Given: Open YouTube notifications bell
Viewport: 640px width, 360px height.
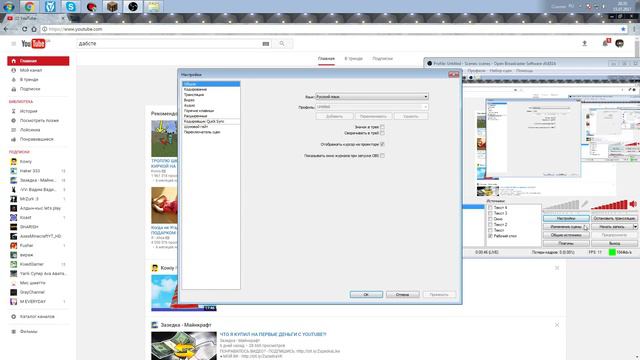Looking at the screenshot, I should pos(606,43).
